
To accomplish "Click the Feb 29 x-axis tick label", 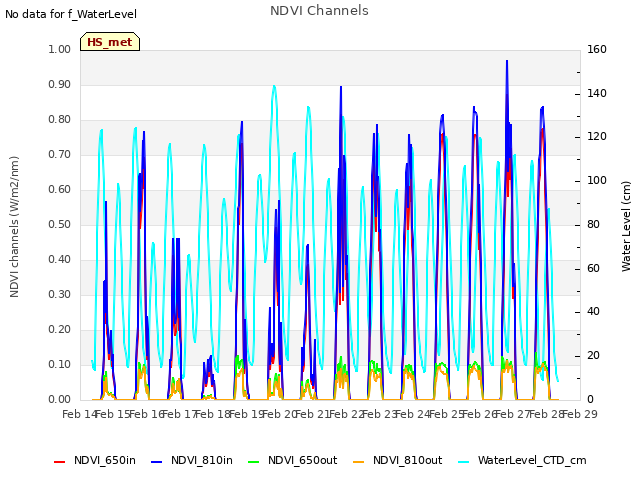I will tap(580, 414).
